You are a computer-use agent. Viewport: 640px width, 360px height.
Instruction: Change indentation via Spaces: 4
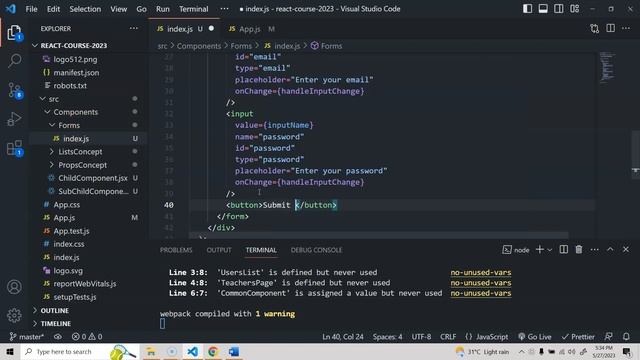387,337
